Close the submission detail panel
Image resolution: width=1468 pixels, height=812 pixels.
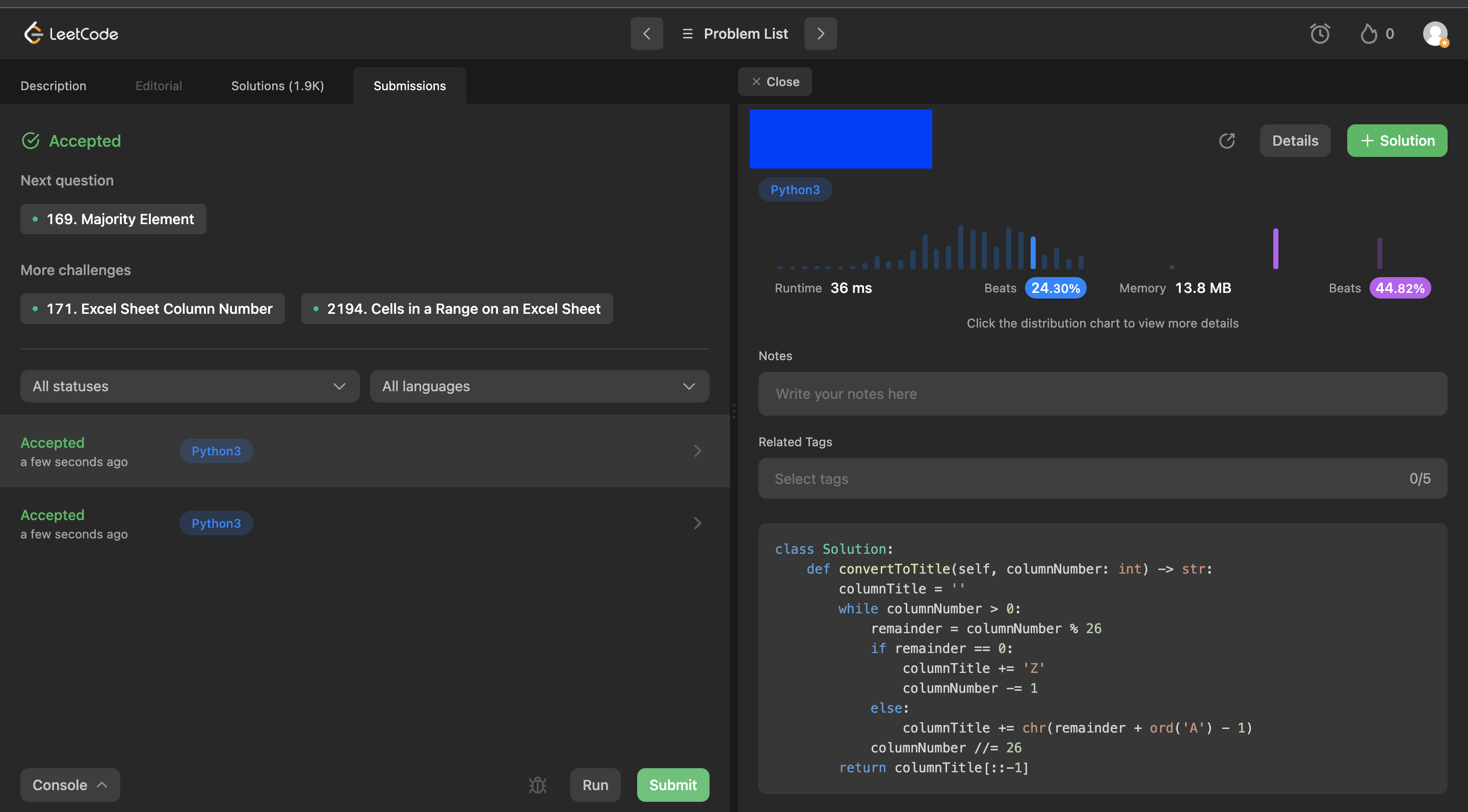(774, 82)
